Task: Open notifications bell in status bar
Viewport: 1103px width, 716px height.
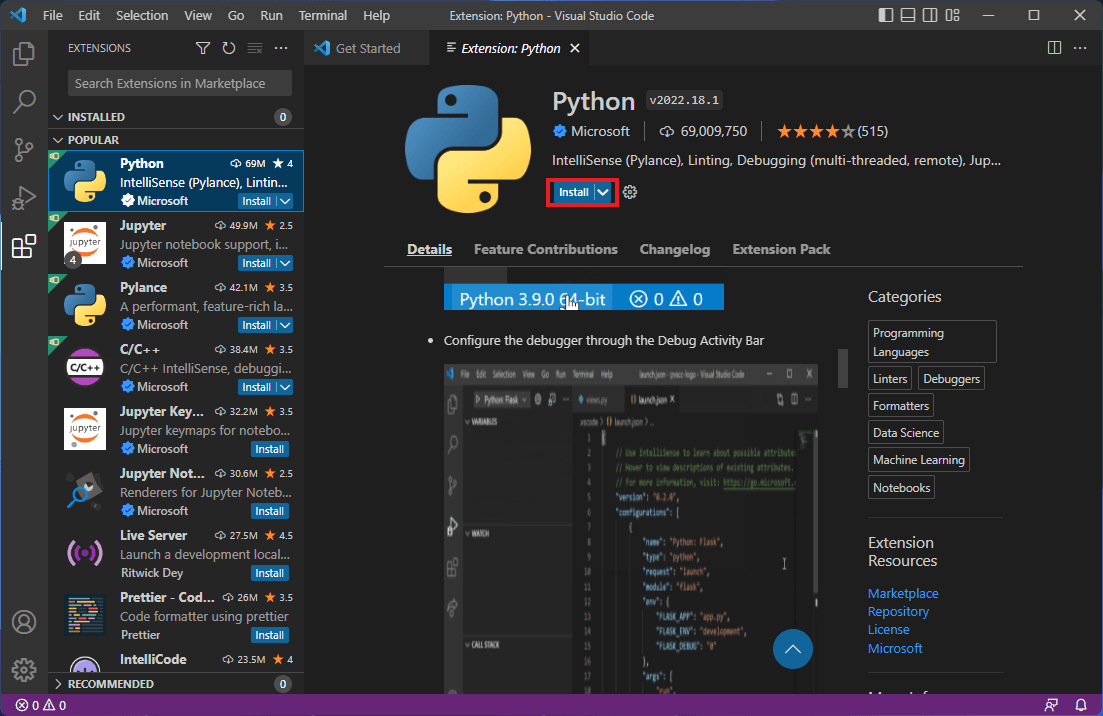Action: point(1081,705)
